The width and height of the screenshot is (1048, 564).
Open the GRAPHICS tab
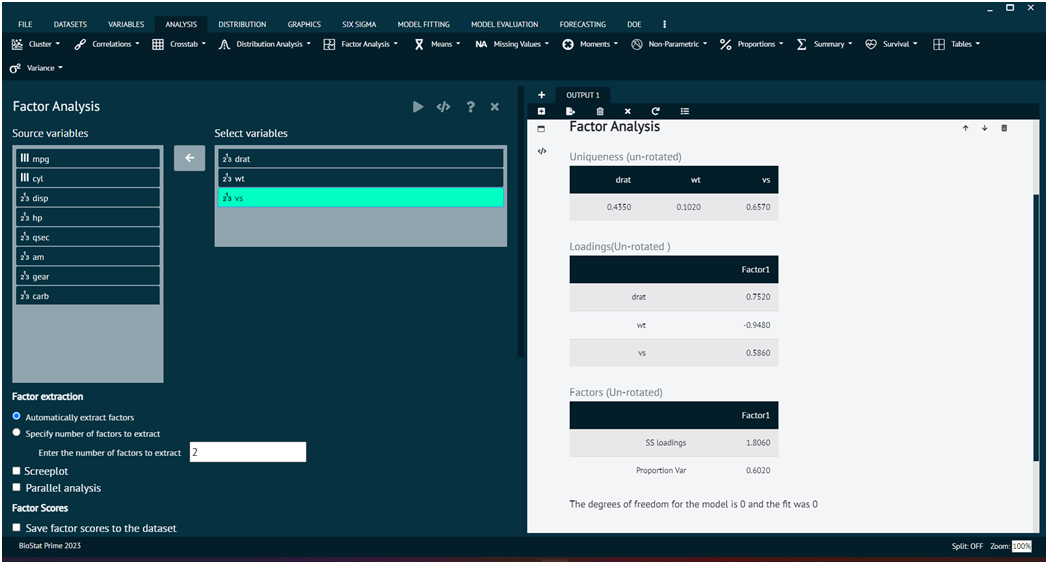[x=304, y=24]
